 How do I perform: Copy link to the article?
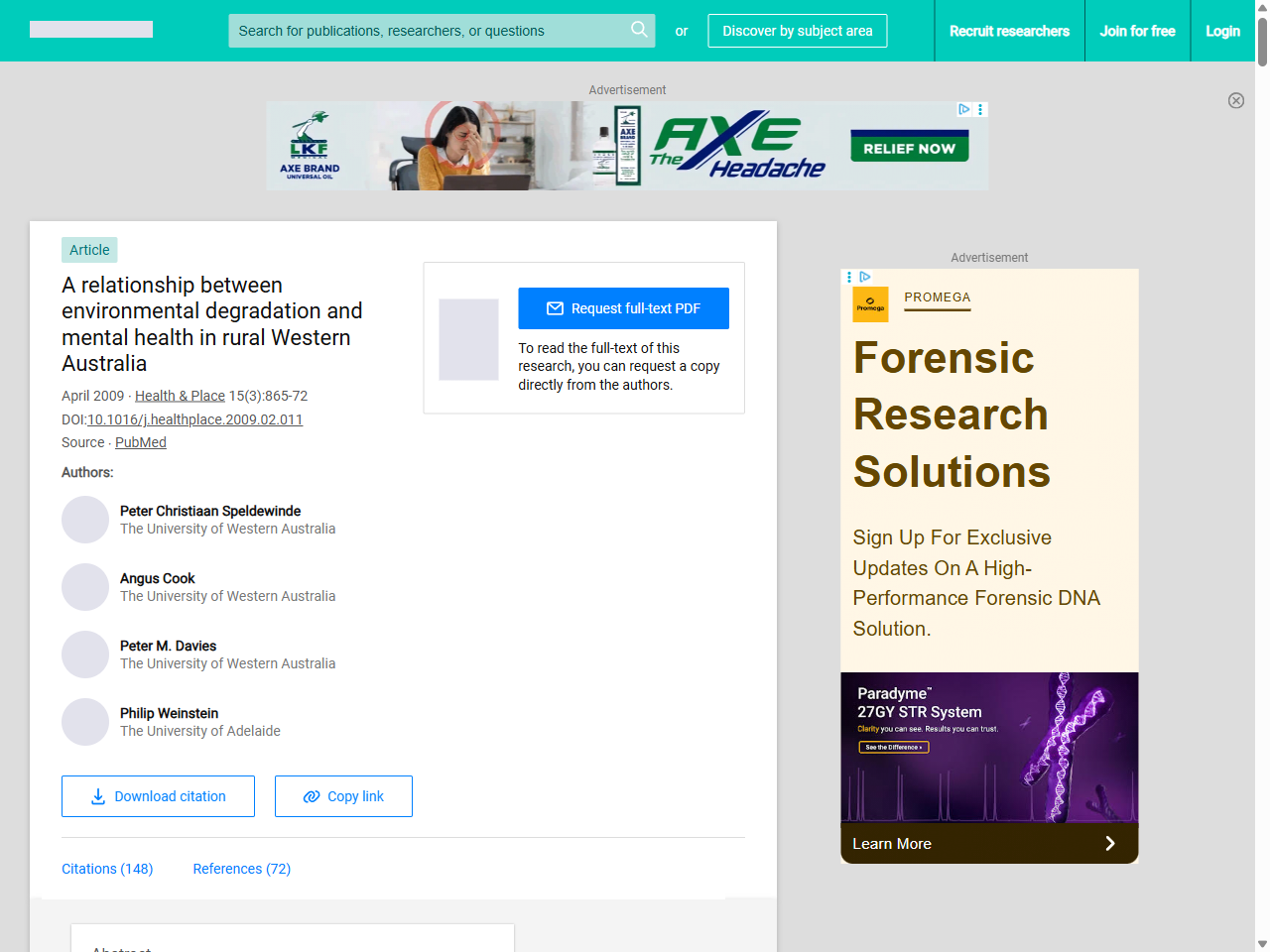pyautogui.click(x=343, y=796)
